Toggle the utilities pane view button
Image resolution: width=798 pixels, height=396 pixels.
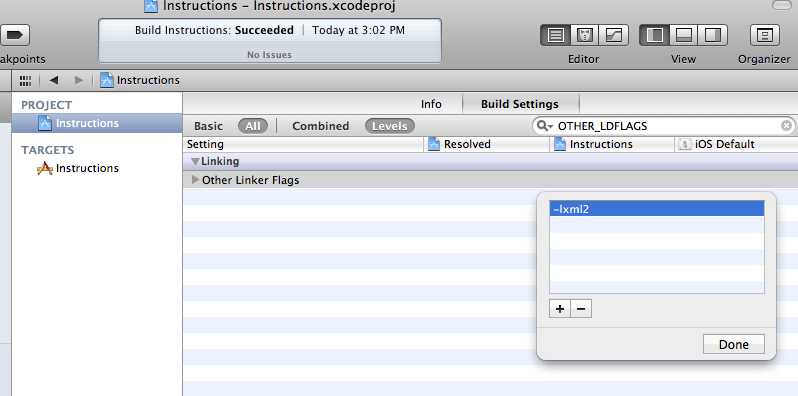(712, 35)
